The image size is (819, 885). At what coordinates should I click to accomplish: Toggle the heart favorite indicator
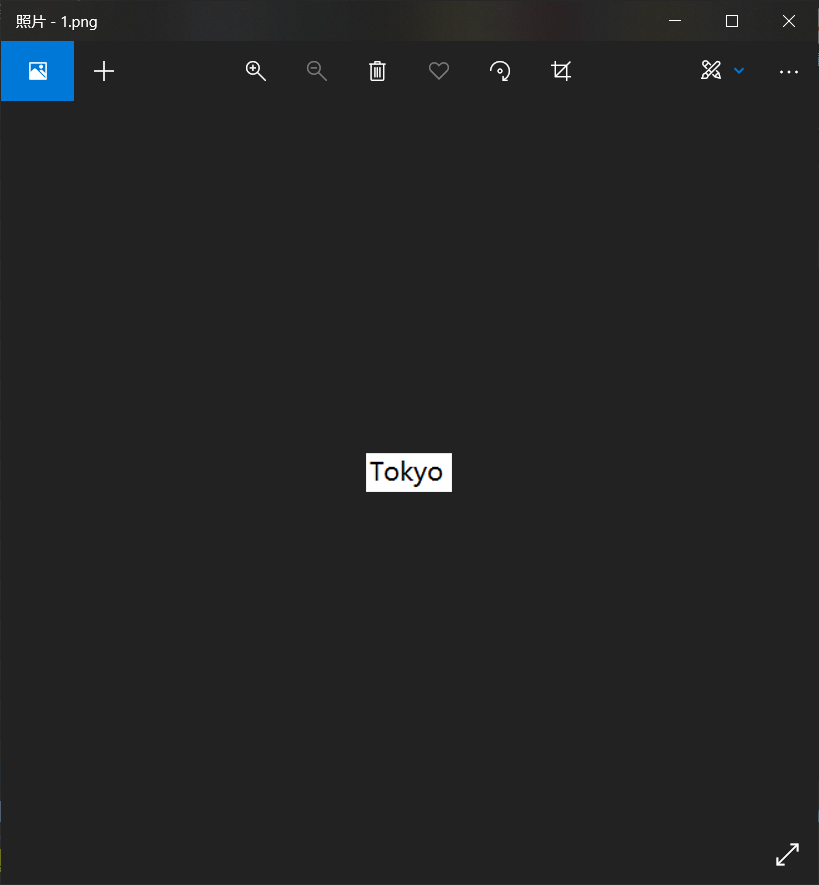coord(438,71)
